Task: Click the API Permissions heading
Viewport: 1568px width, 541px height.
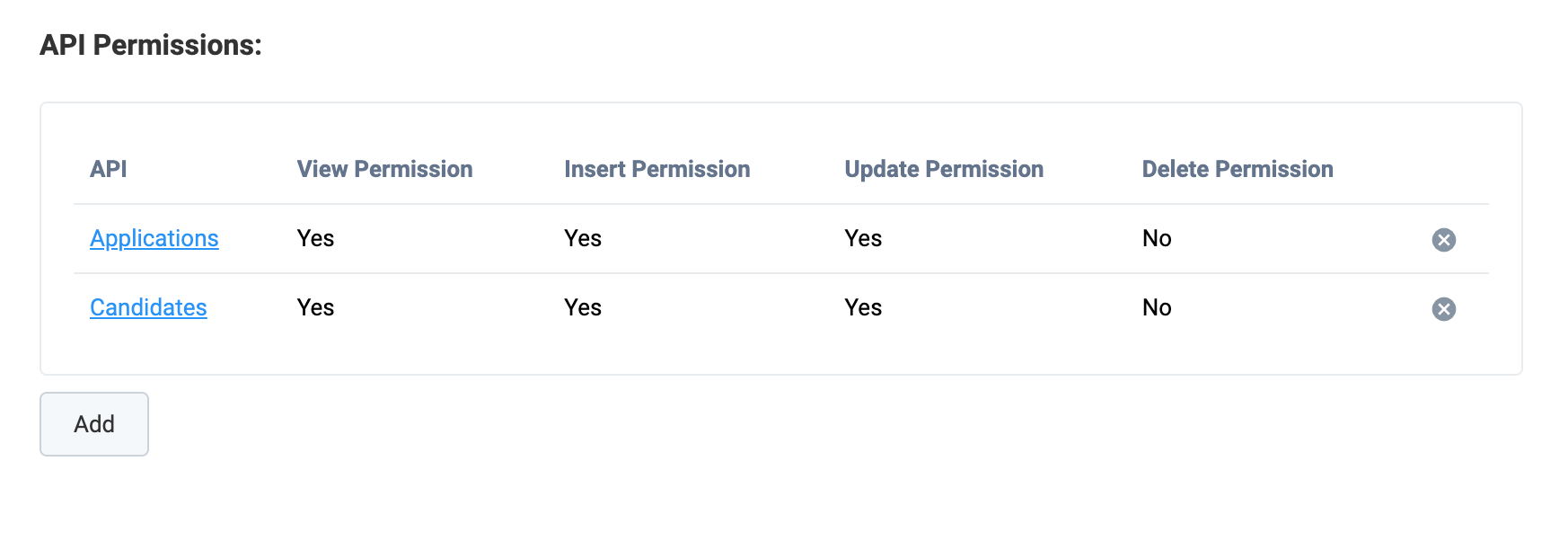Action: click(x=151, y=45)
